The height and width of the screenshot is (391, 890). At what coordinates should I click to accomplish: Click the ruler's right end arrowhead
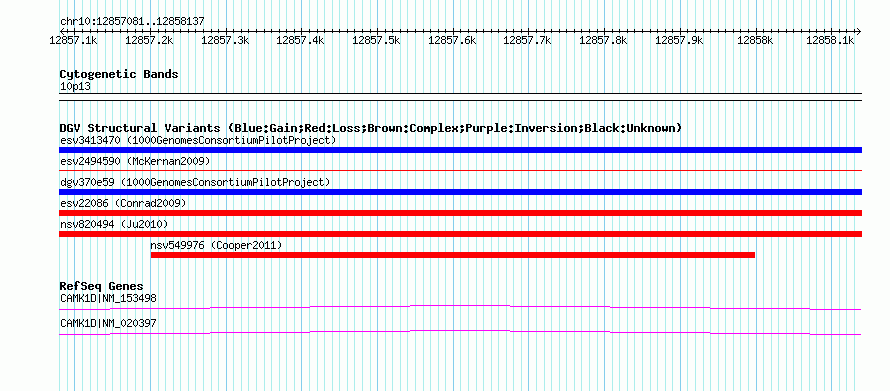pyautogui.click(x=859, y=31)
